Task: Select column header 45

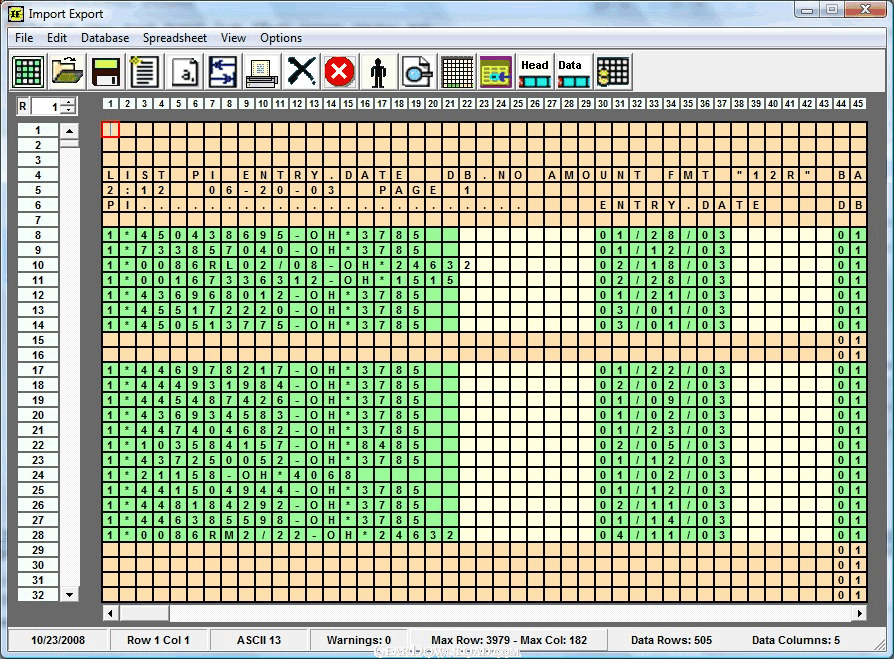Action: tap(858, 104)
